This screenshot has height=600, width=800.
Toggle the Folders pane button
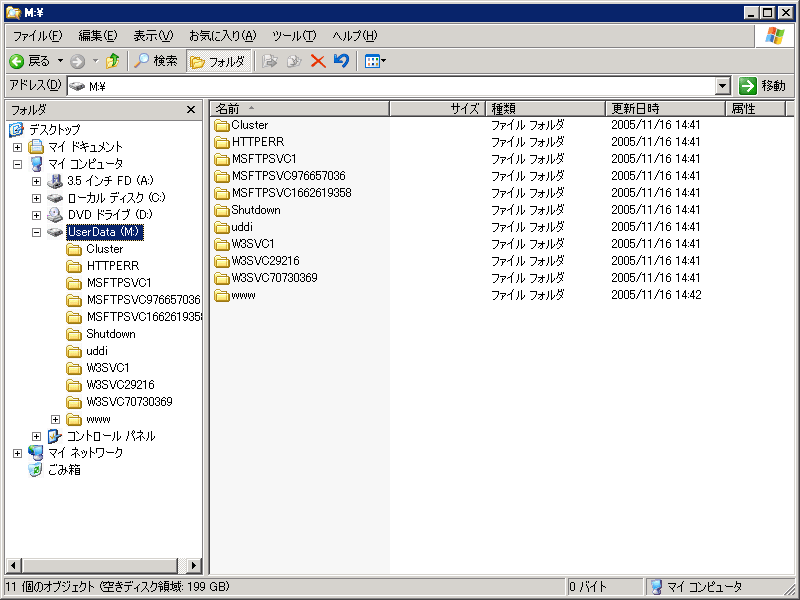pyautogui.click(x=219, y=61)
